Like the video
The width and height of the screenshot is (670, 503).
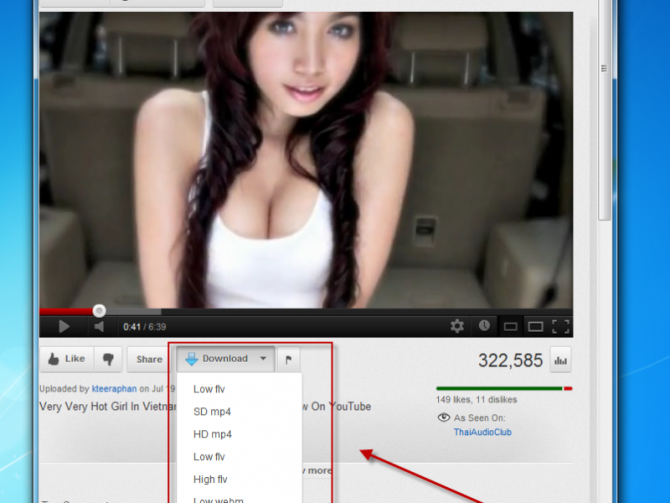(67, 359)
